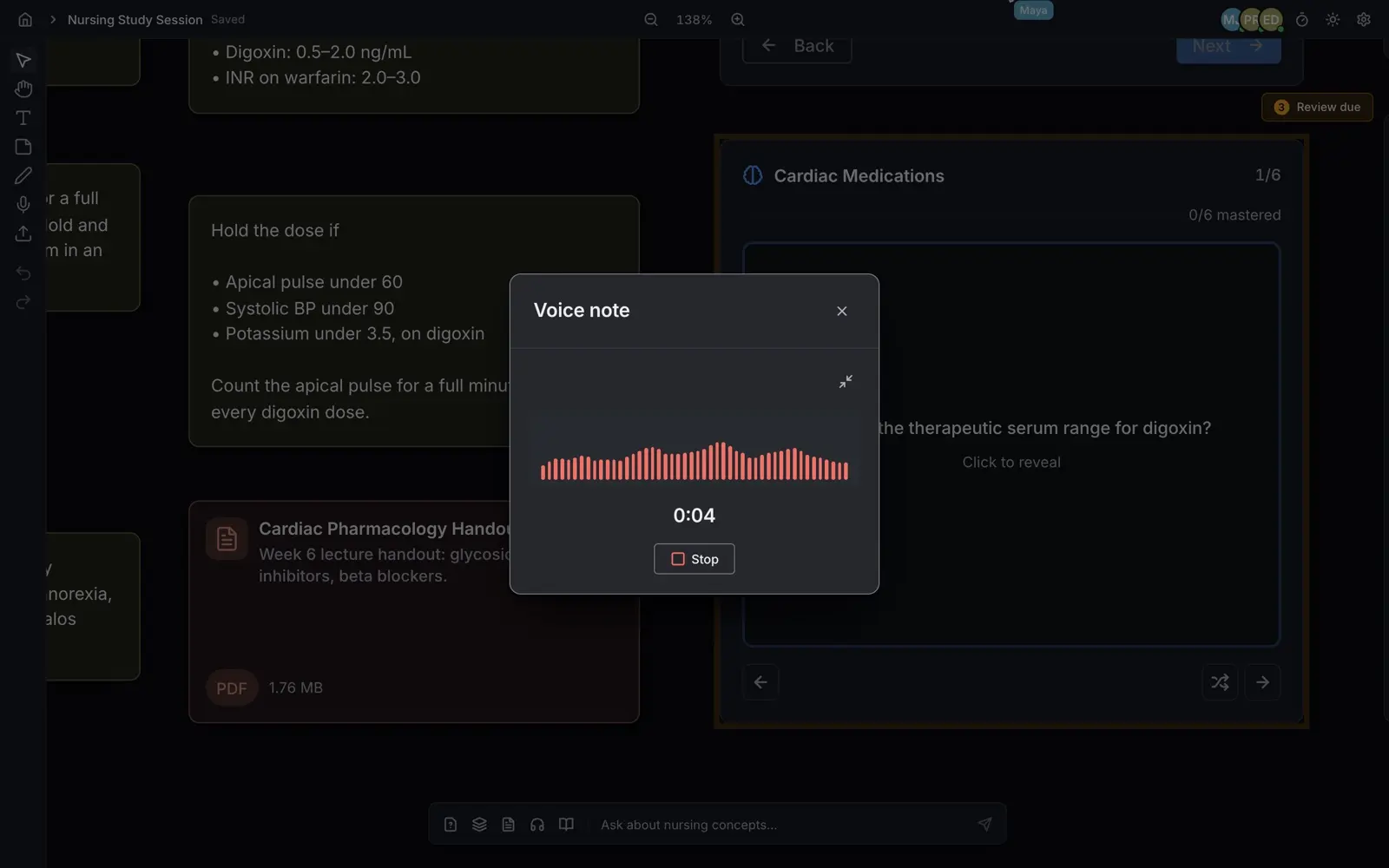Start the audio overview headphones option
The width and height of the screenshot is (1389, 868).
point(537,825)
